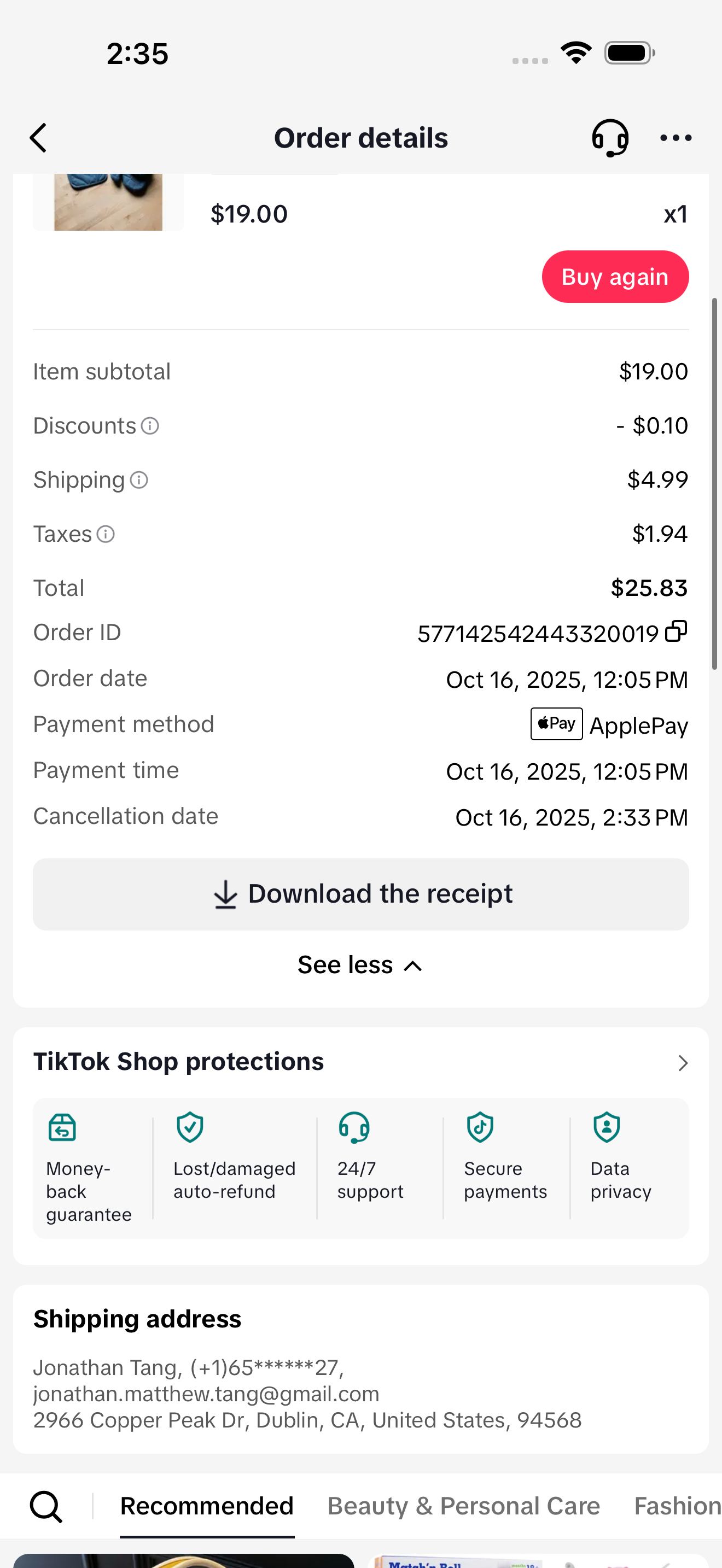Open customer support headset icon

coord(609,138)
